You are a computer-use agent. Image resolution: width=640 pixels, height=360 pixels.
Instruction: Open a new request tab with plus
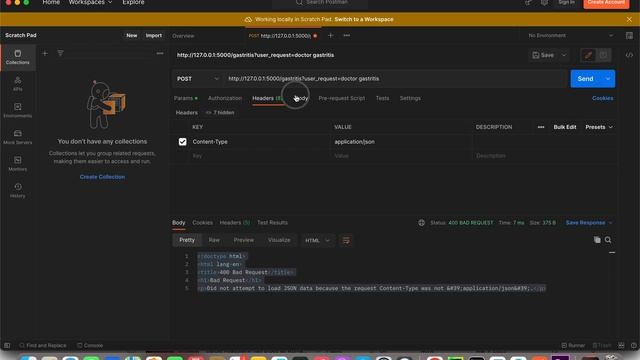[331, 36]
